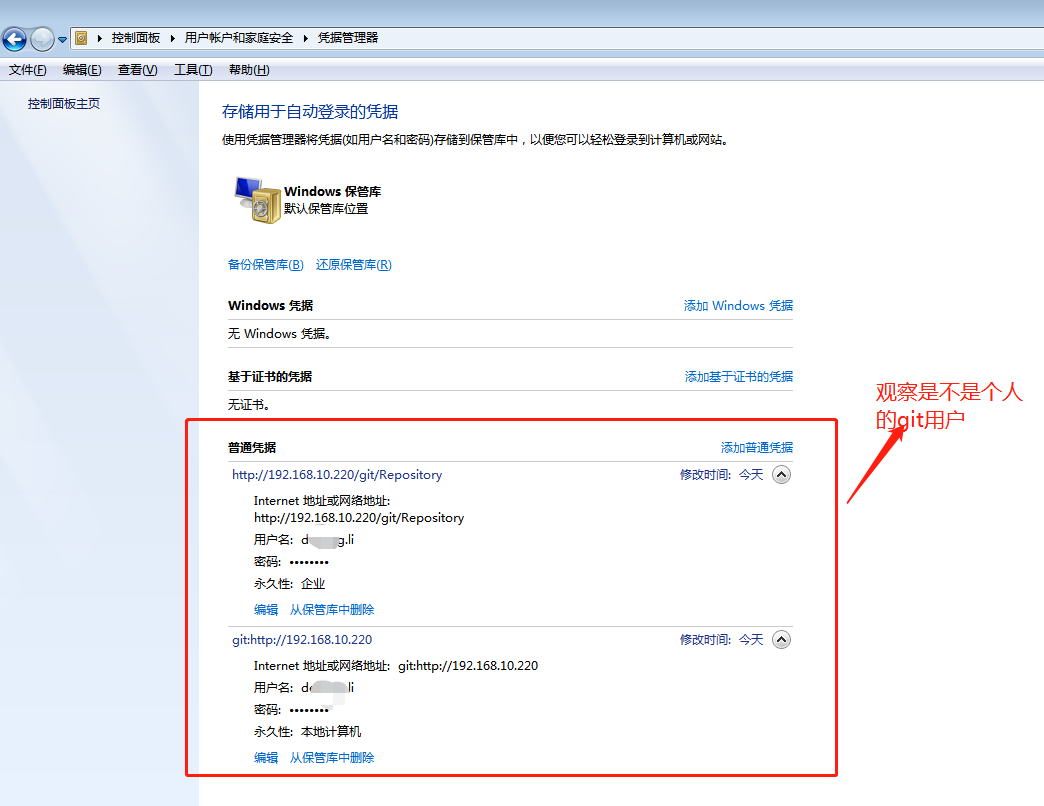Viewport: 1044px width, 806px height.
Task: Click the Back navigation arrow button
Action: [15, 39]
